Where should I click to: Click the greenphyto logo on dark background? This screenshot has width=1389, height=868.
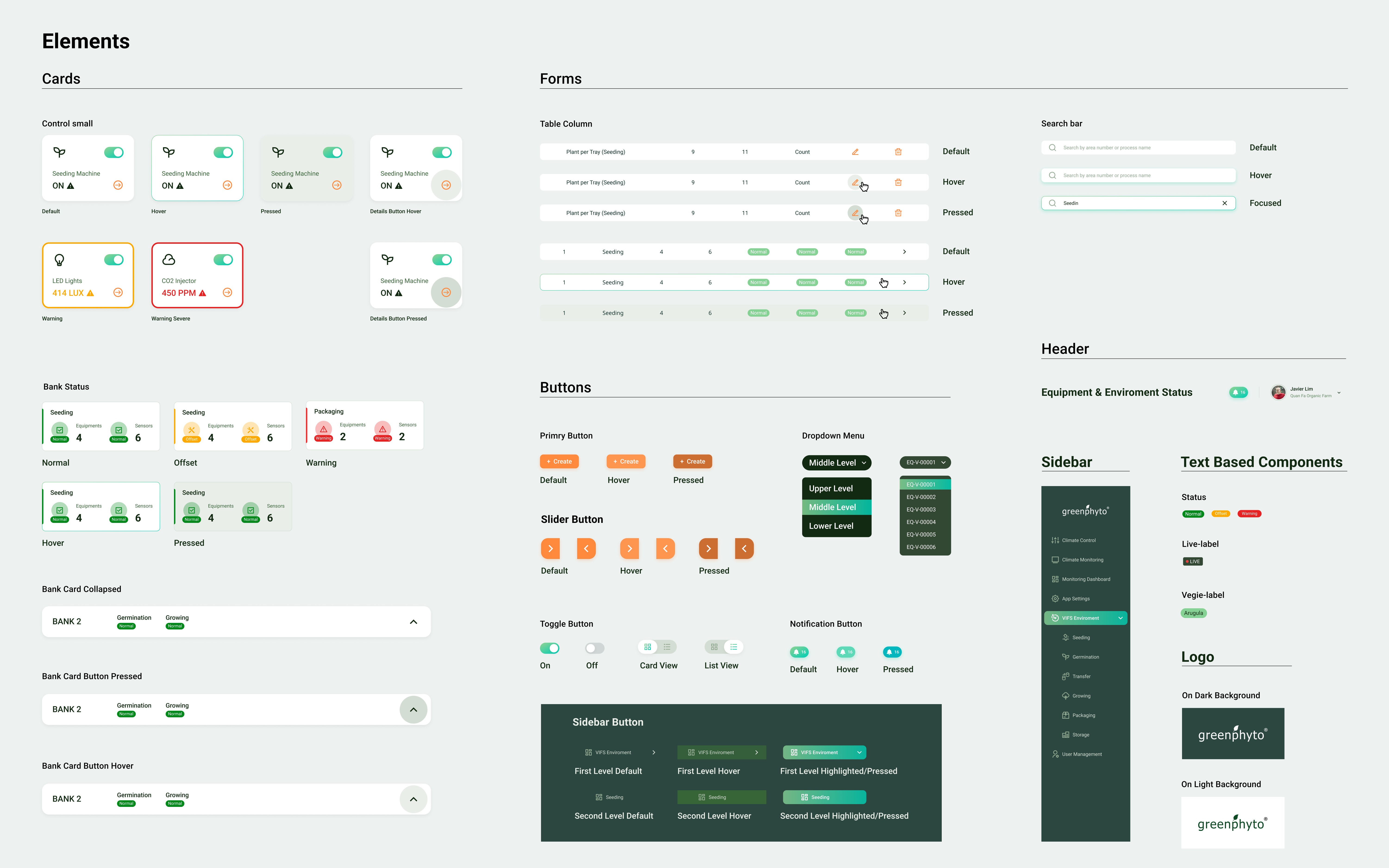point(1233,734)
